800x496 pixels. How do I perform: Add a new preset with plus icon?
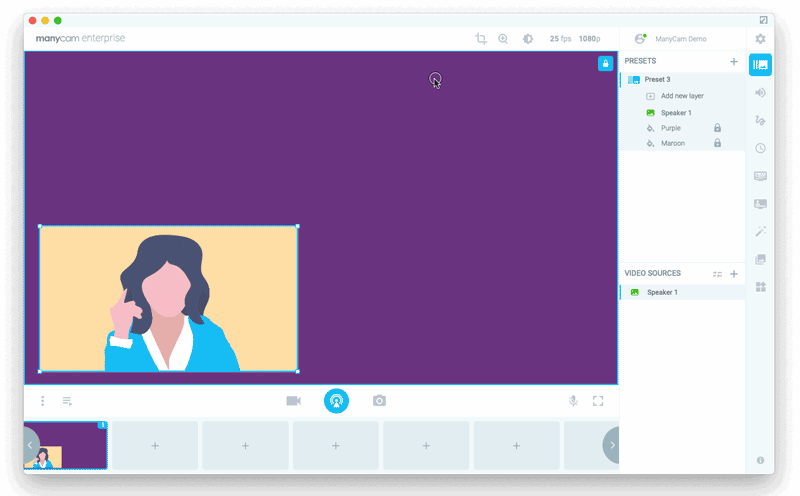734,61
